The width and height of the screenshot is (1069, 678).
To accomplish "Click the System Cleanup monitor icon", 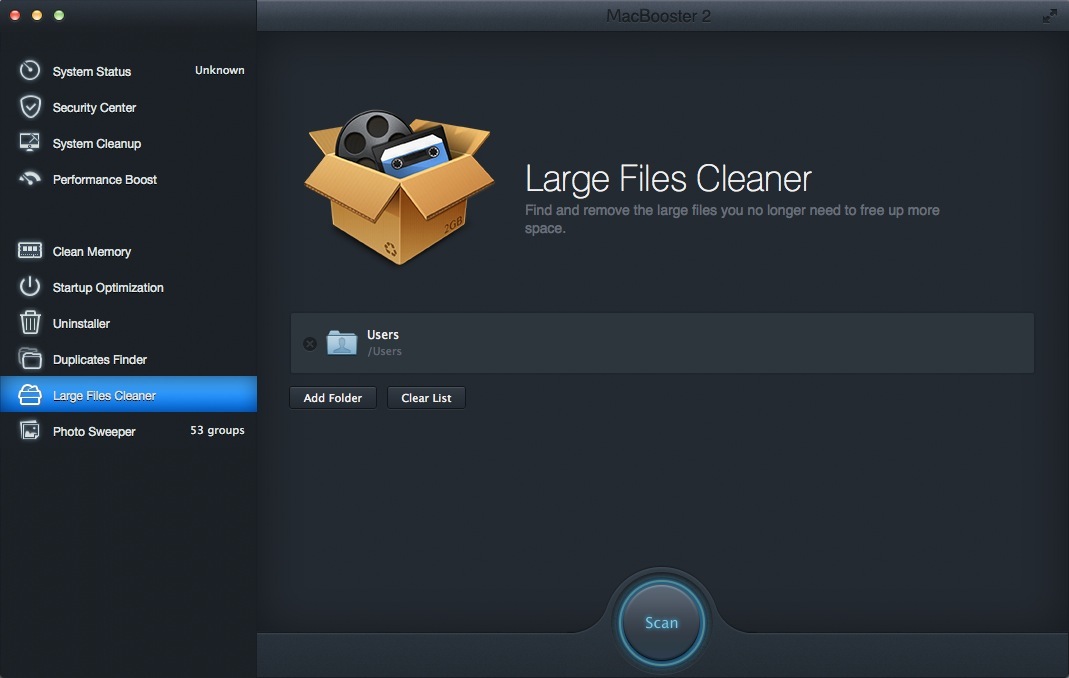I will click(x=29, y=143).
